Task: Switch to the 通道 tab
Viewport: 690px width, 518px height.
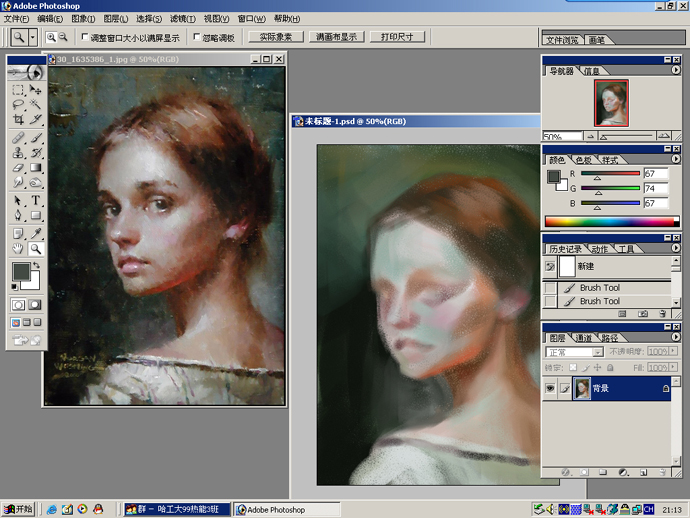Action: (x=584, y=338)
